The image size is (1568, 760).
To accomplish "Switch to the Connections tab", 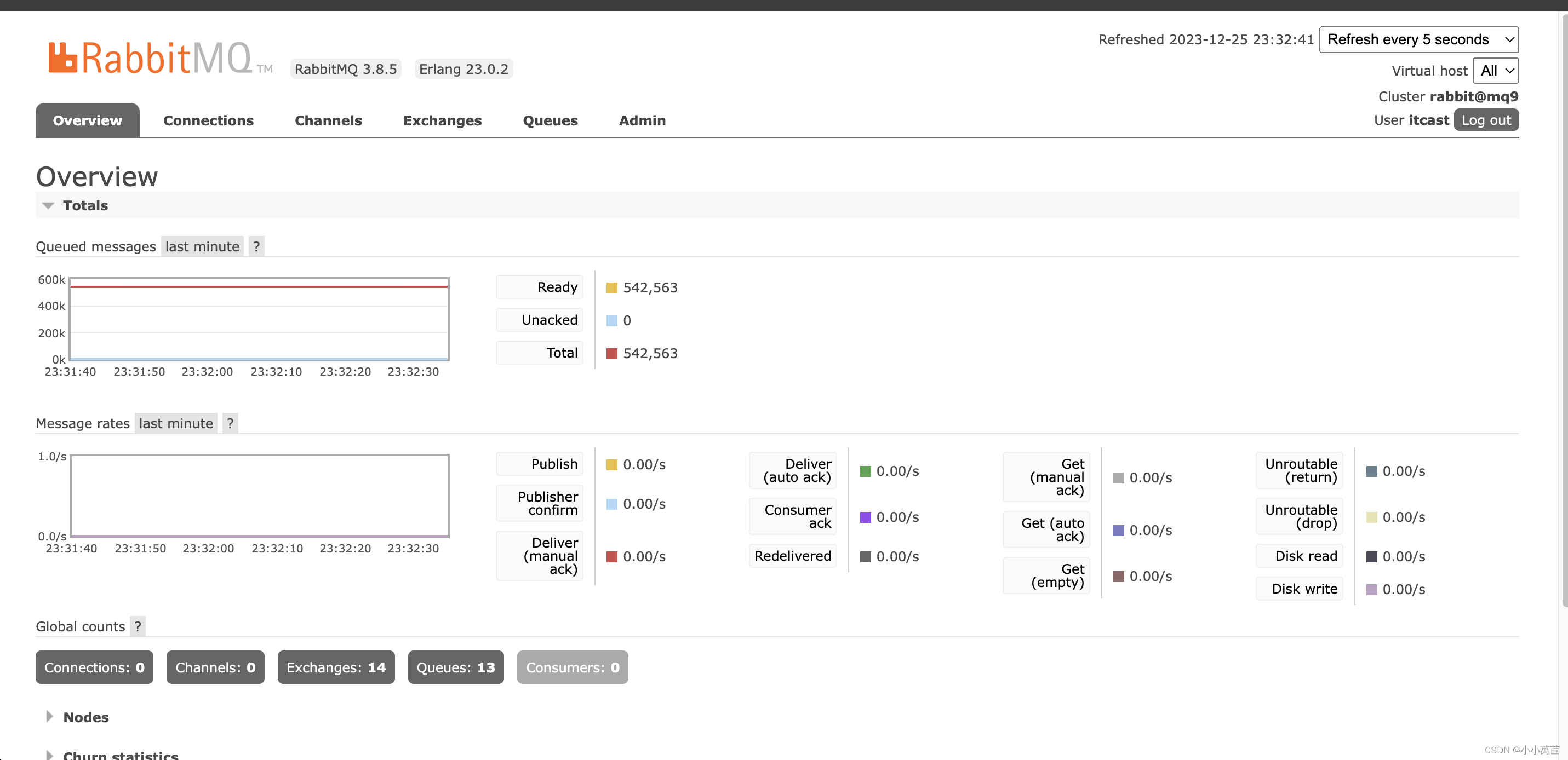I will click(x=208, y=120).
